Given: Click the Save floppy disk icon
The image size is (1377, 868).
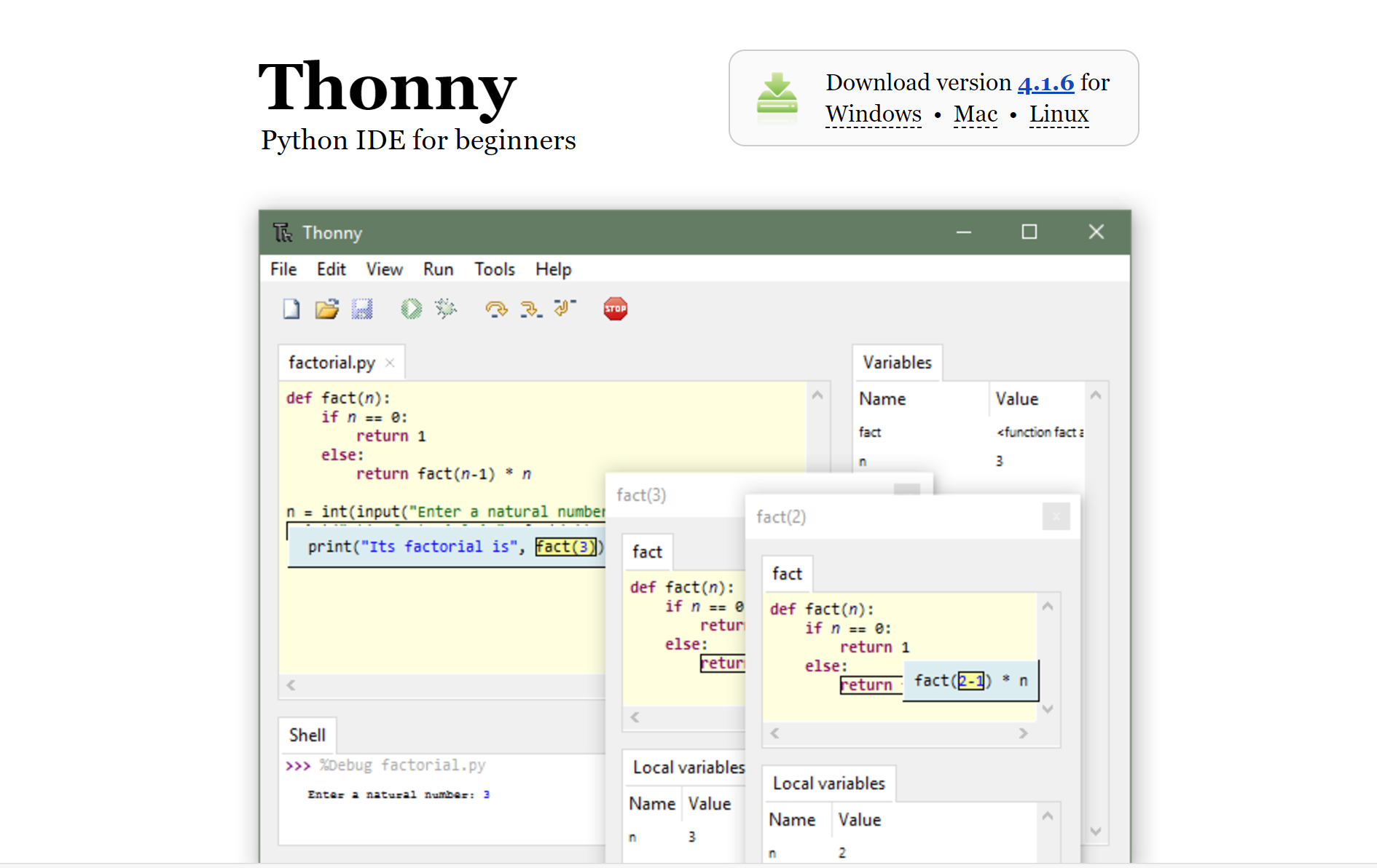Looking at the screenshot, I should [362, 309].
